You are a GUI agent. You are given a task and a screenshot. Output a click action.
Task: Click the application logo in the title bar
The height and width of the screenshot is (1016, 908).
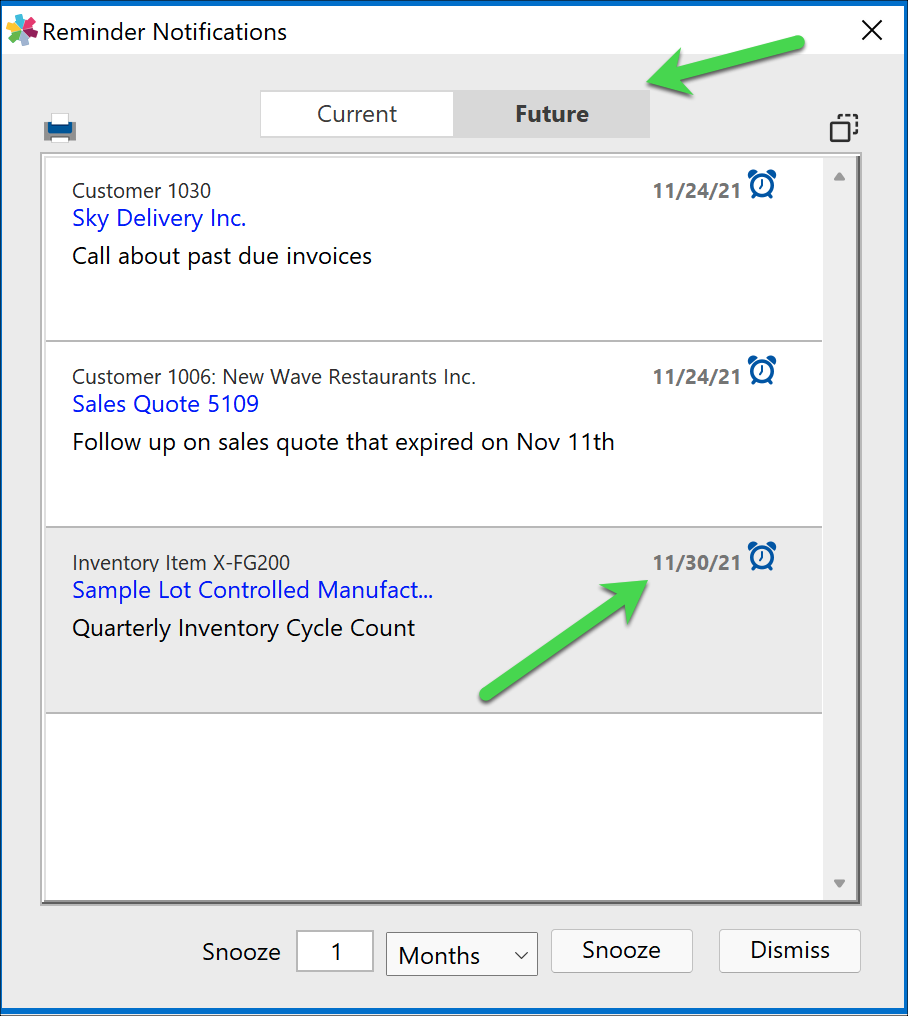20,30
